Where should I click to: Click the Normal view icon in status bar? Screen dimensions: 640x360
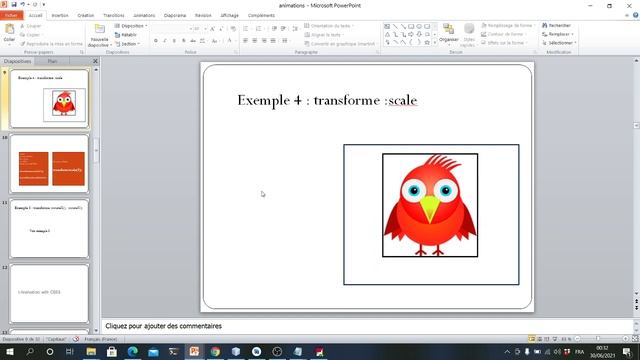point(531,339)
